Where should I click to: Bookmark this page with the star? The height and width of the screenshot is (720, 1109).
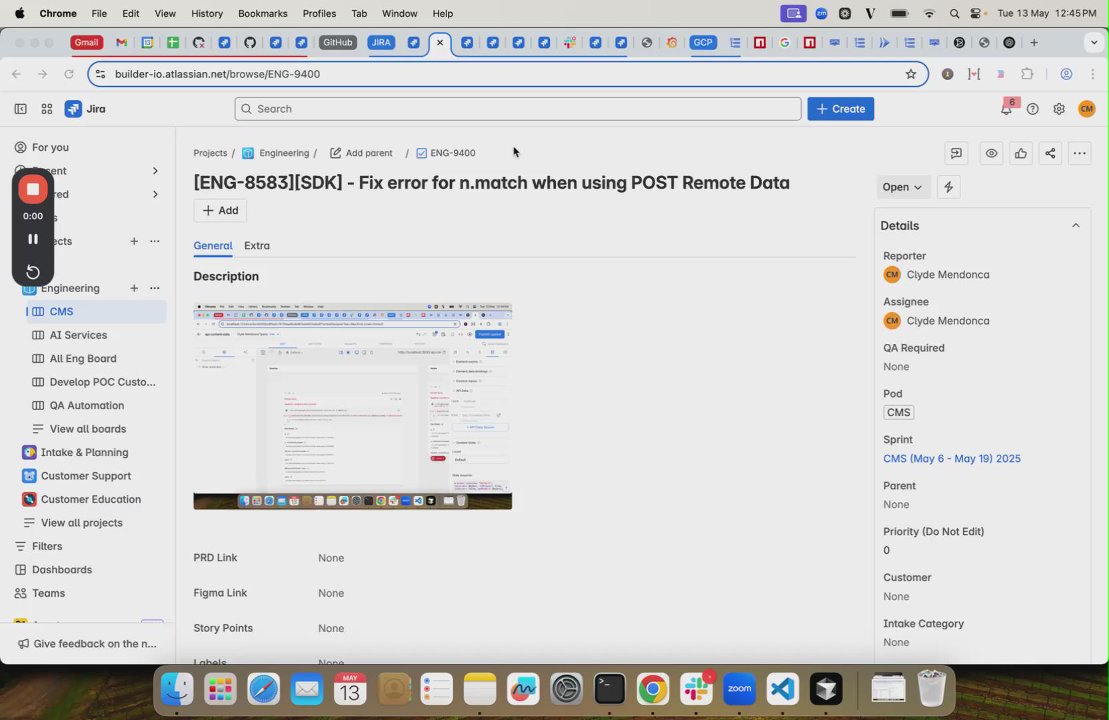click(x=911, y=74)
